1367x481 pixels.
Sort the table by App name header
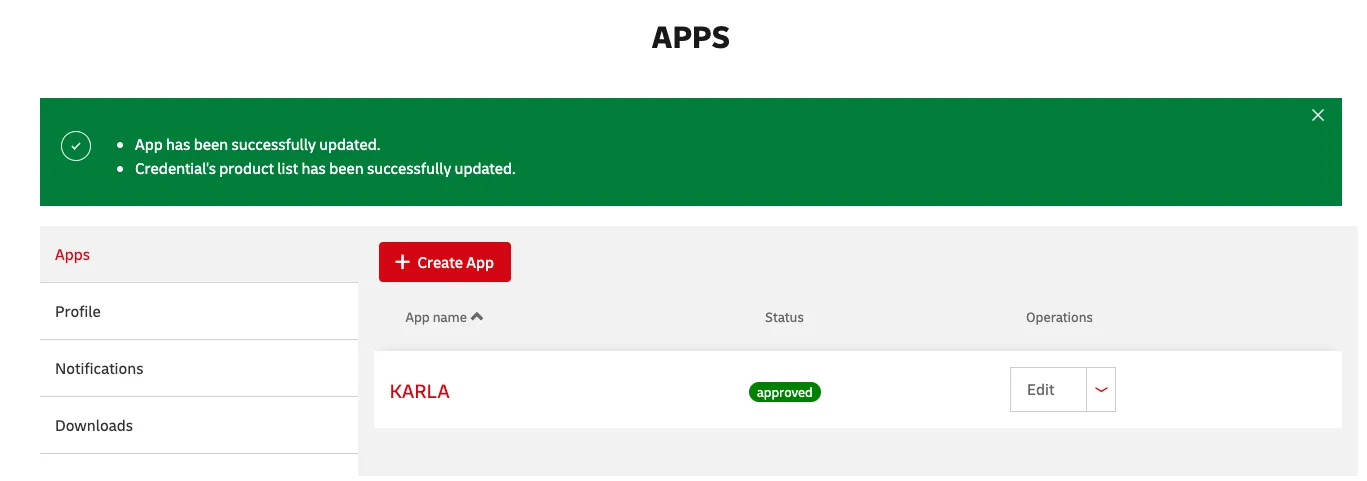coord(436,317)
